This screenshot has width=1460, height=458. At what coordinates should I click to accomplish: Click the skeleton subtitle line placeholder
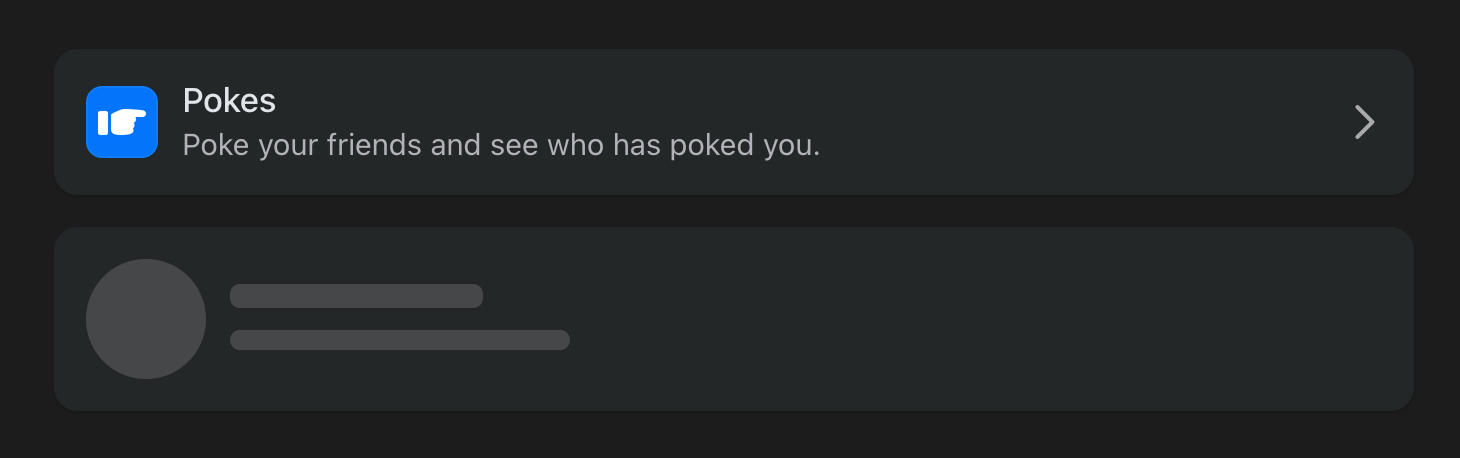(400, 340)
